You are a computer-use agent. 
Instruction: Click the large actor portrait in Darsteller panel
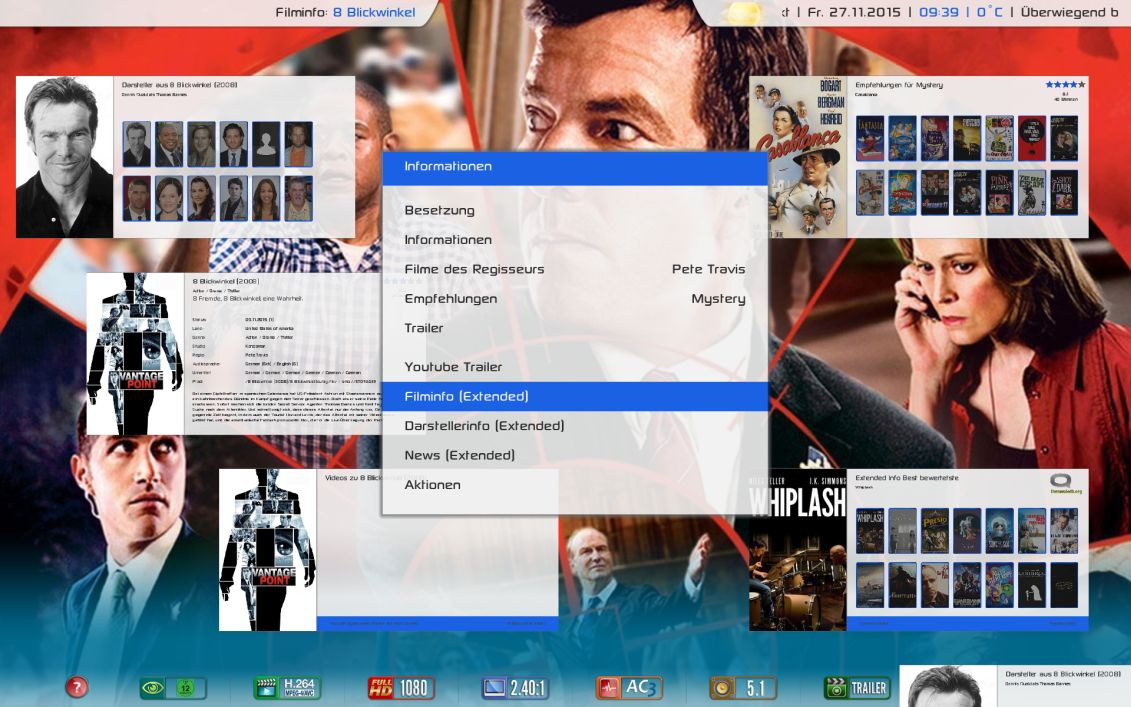65,157
